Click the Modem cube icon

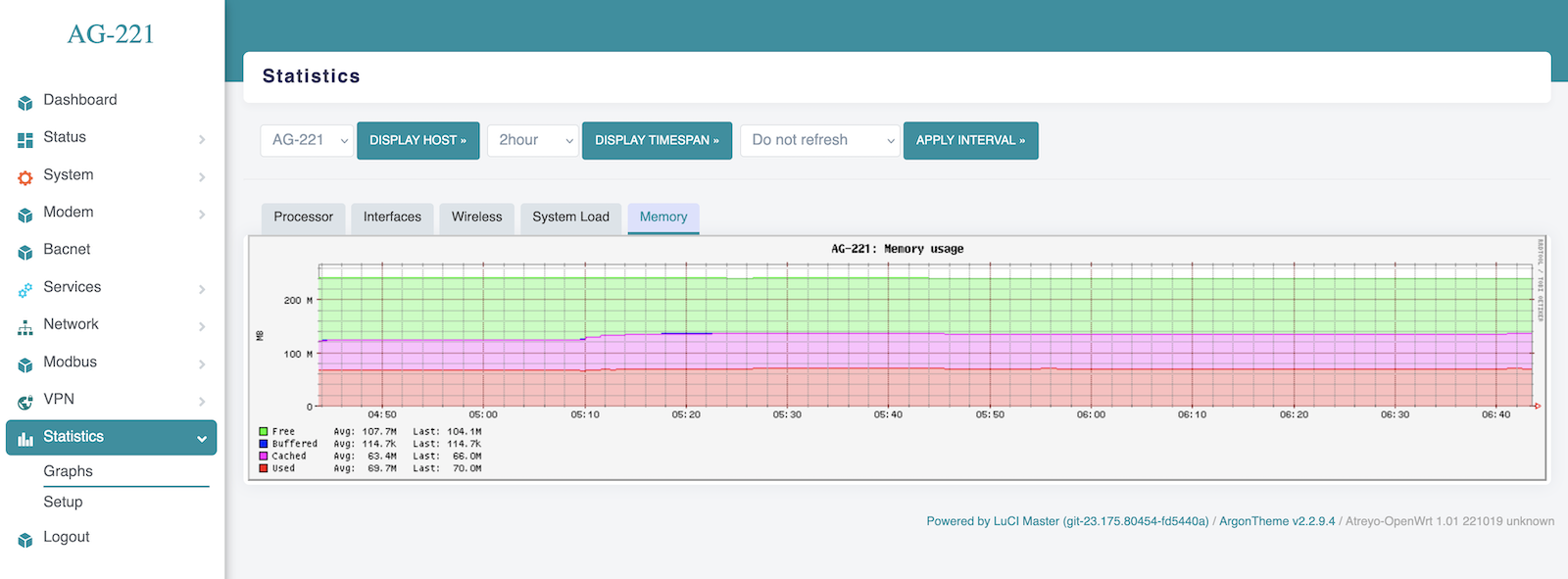point(25,215)
